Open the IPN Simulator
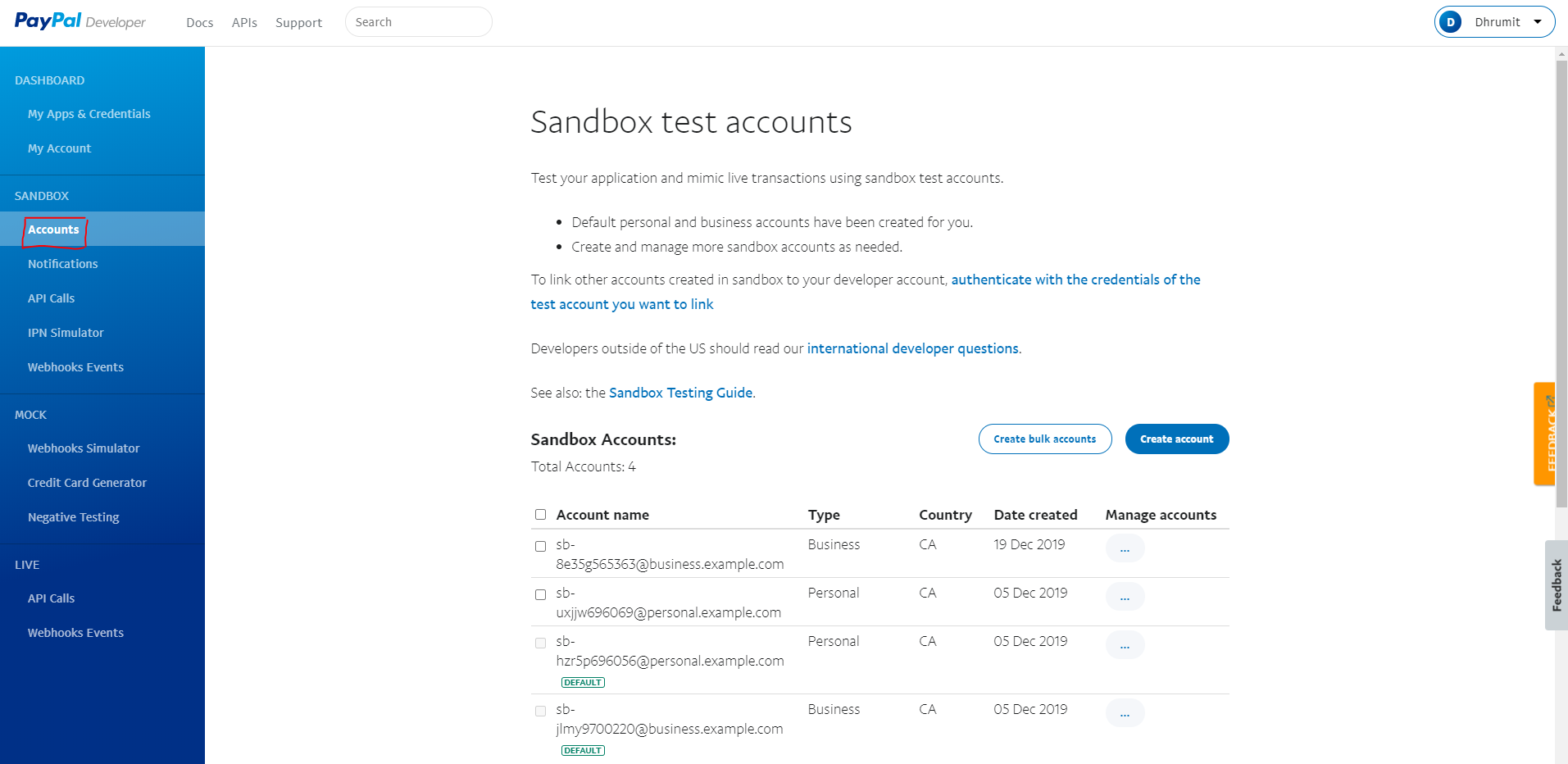The height and width of the screenshot is (764, 1568). (x=66, y=333)
